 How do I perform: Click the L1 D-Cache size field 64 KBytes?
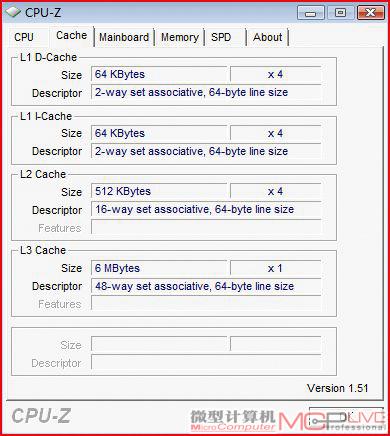click(159, 74)
